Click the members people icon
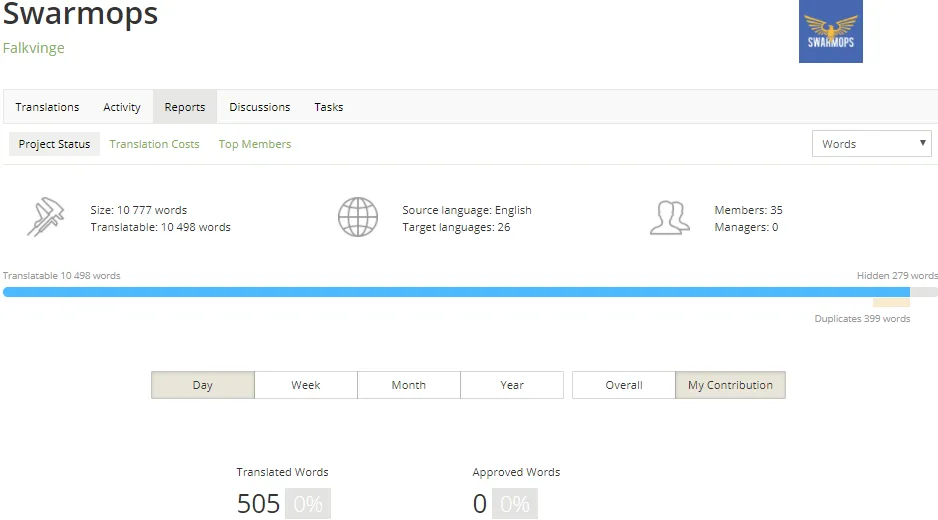 pos(670,217)
